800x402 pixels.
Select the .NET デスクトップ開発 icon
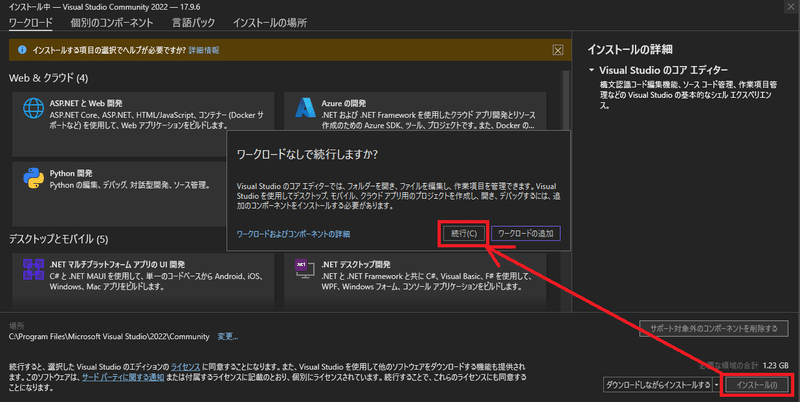(305, 269)
